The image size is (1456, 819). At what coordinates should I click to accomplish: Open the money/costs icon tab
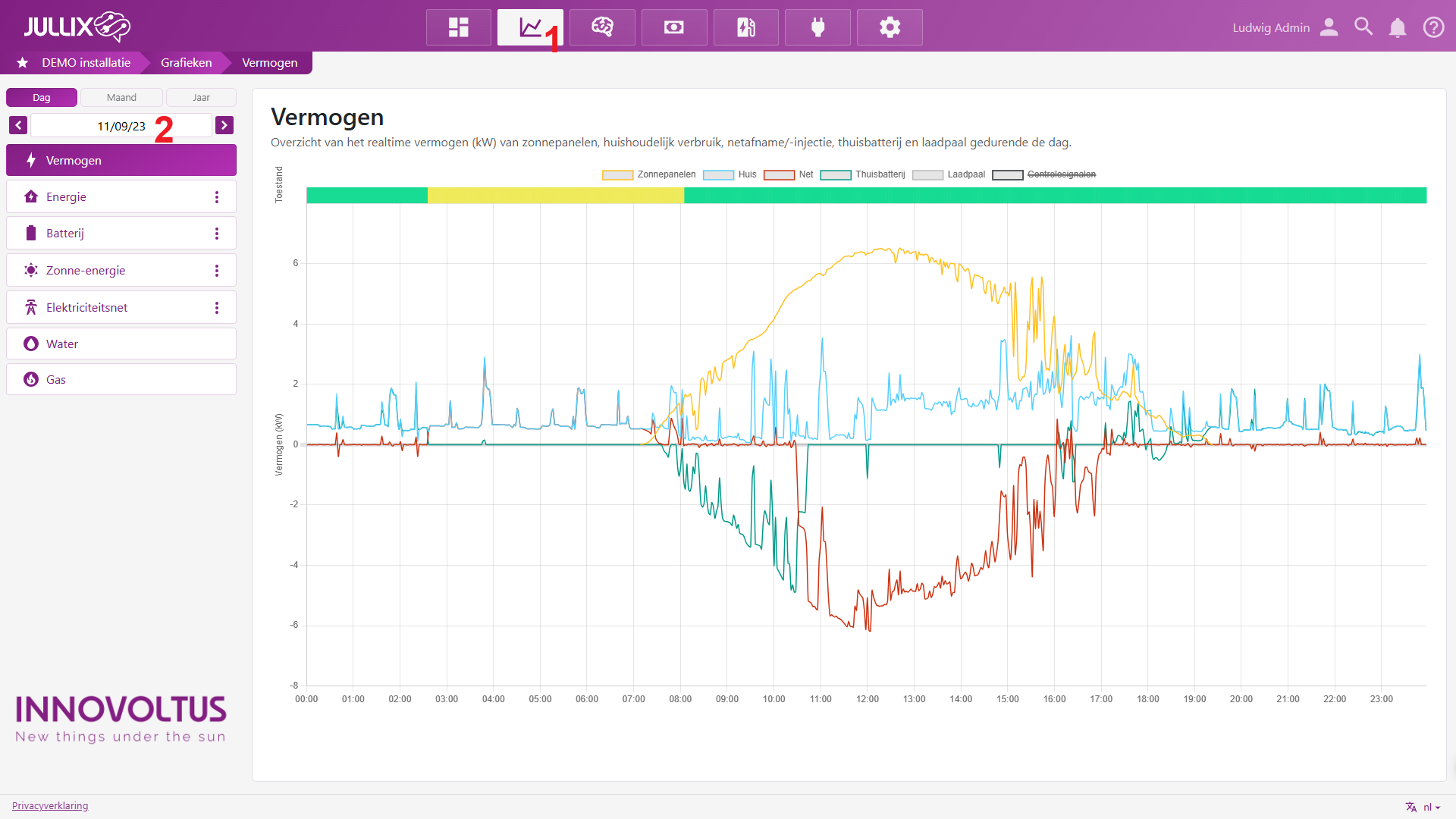[673, 27]
